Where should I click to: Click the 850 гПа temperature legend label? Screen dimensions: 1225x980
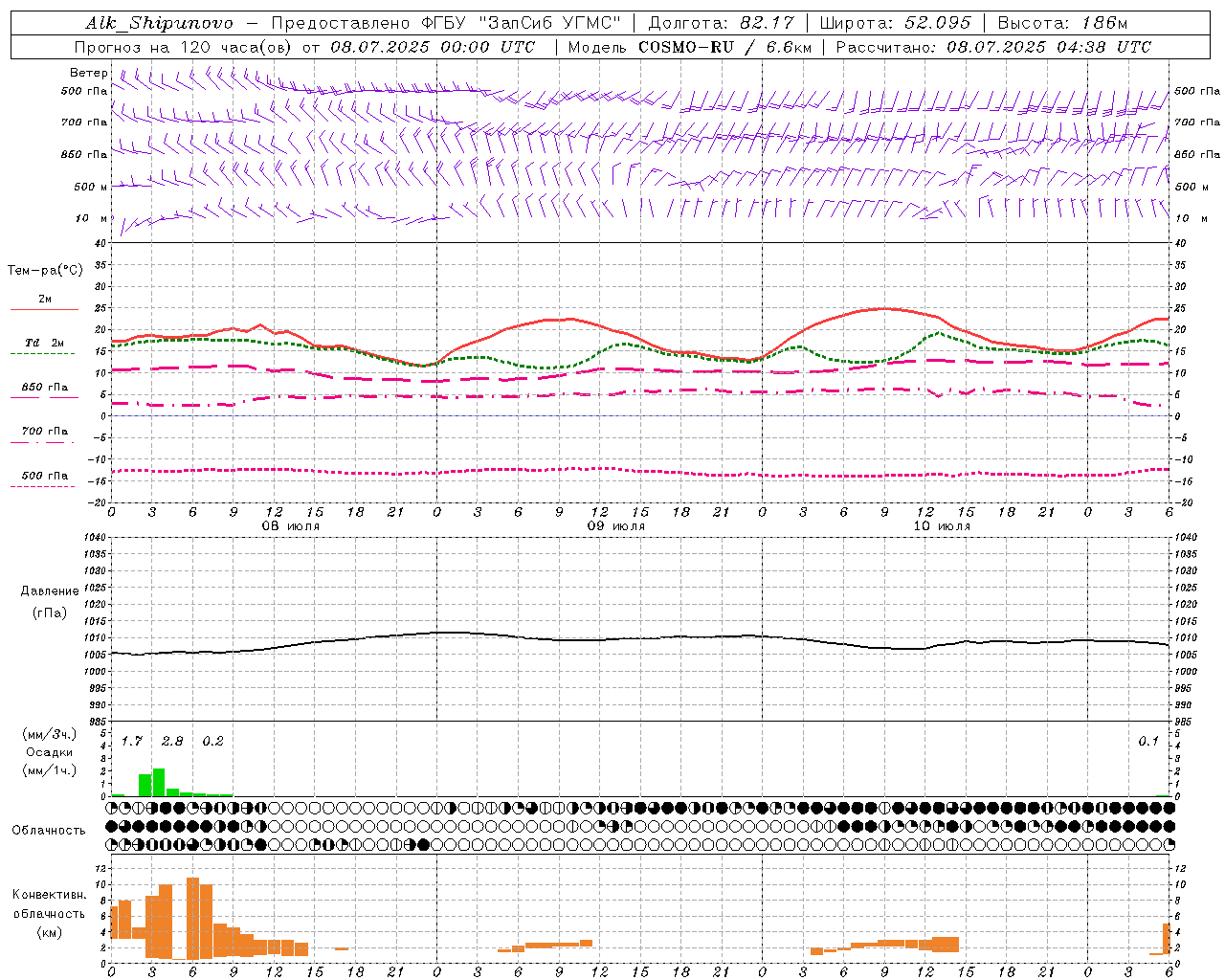pos(45,388)
